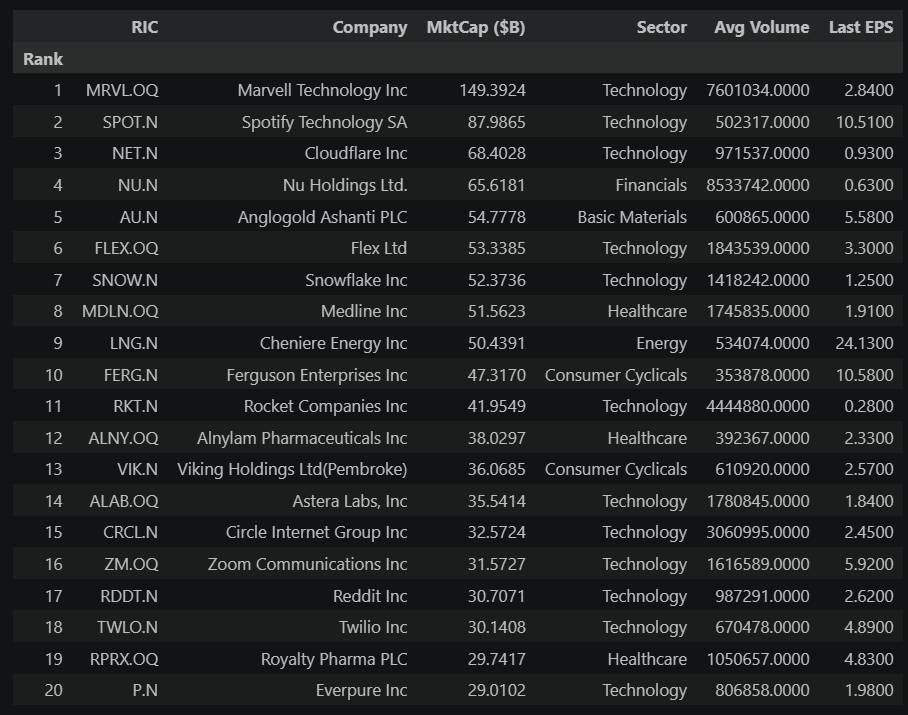Select the FLEX.OQ ticker cell

tap(126, 248)
